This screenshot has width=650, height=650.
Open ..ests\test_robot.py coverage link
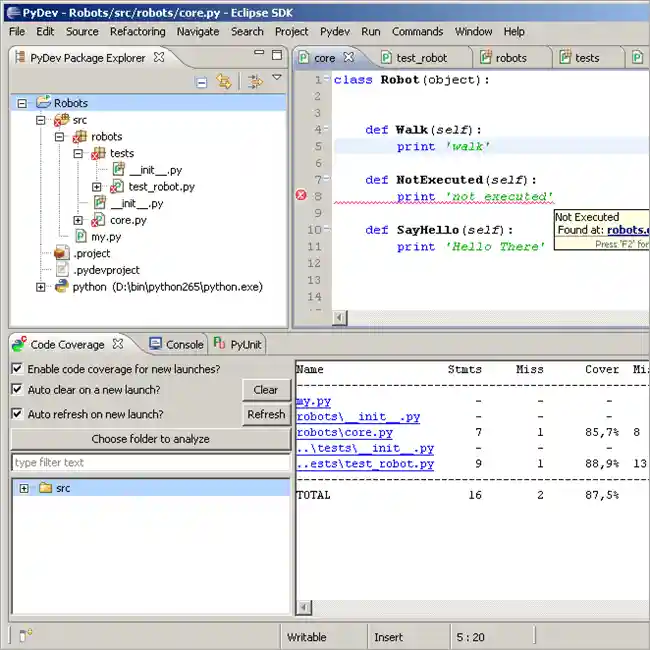tap(365, 463)
